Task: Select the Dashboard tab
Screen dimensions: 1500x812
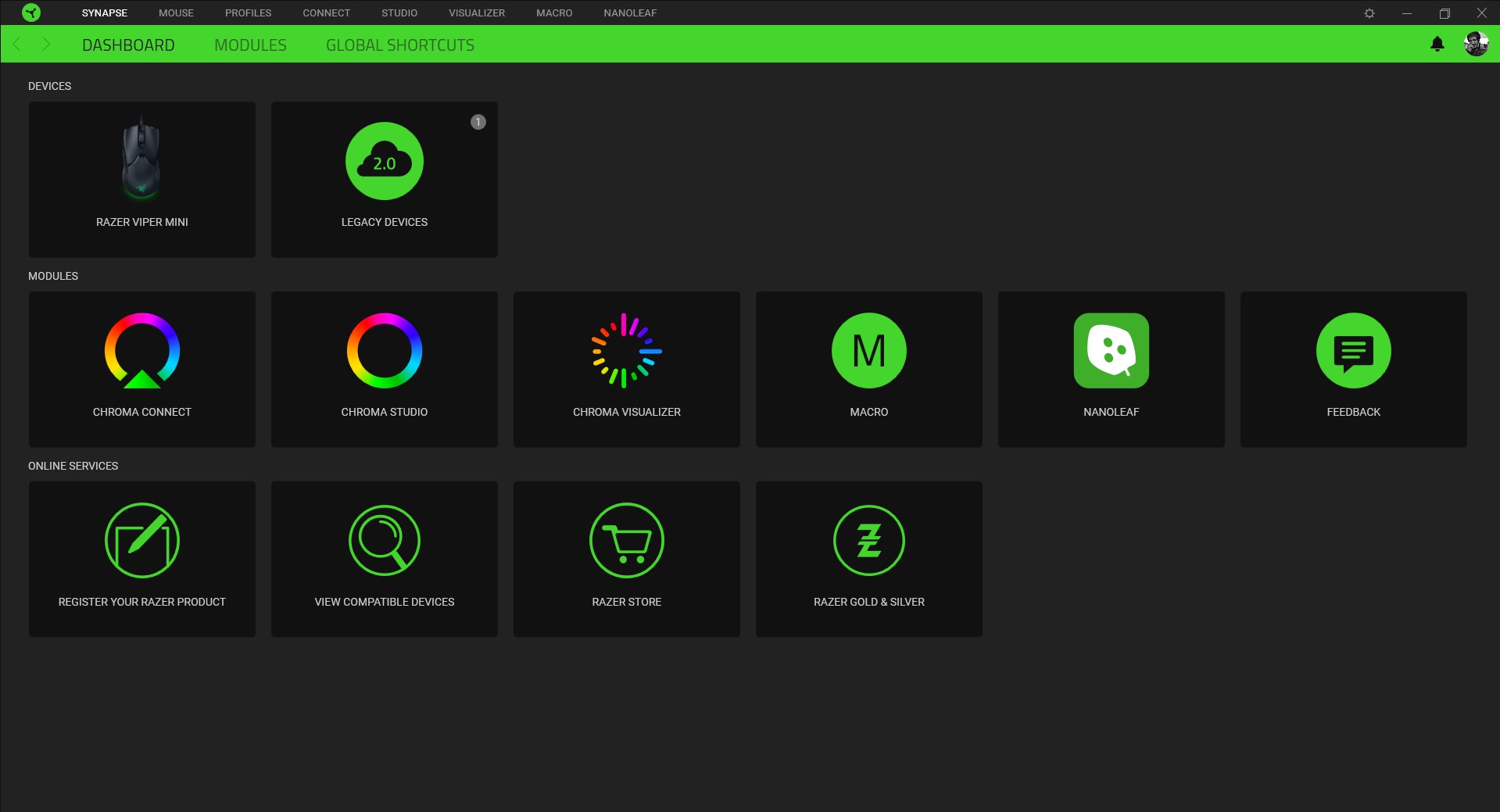Action: (128, 45)
